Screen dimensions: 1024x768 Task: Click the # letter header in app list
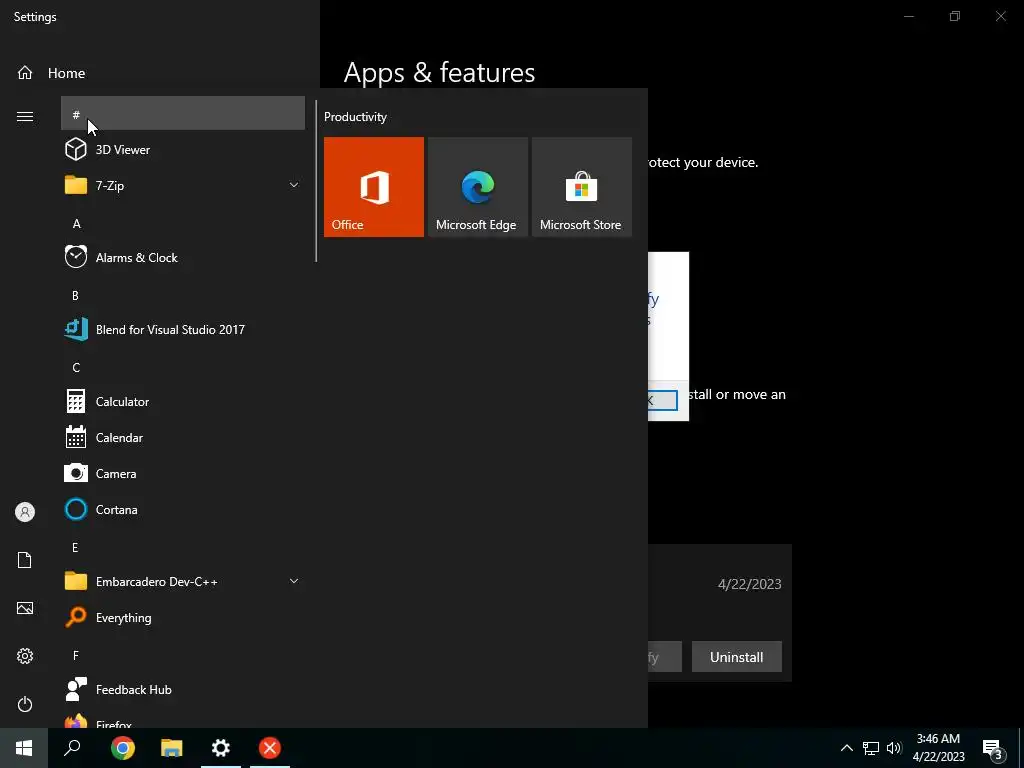click(x=183, y=114)
